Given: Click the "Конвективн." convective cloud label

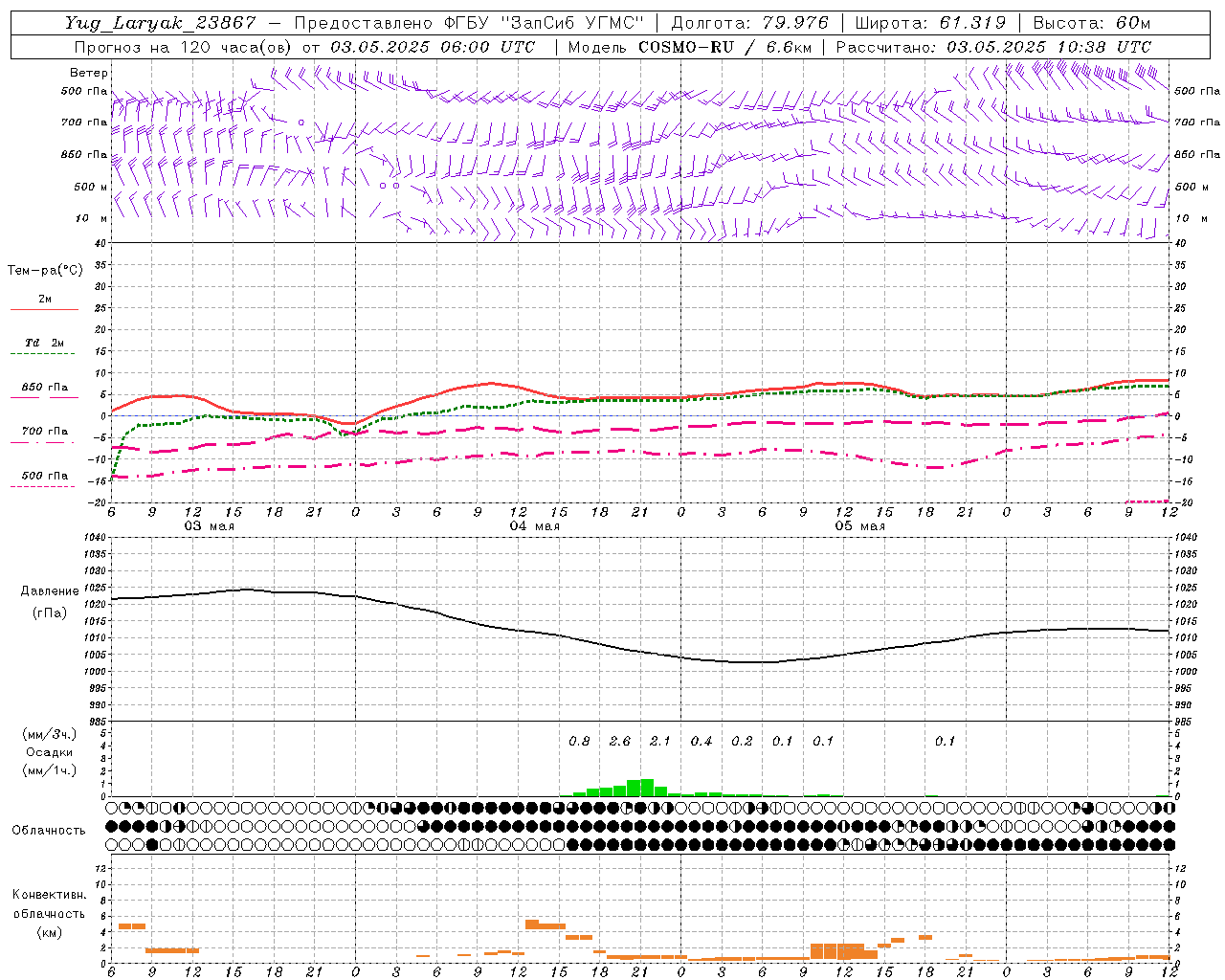Looking at the screenshot, I should 49,895.
